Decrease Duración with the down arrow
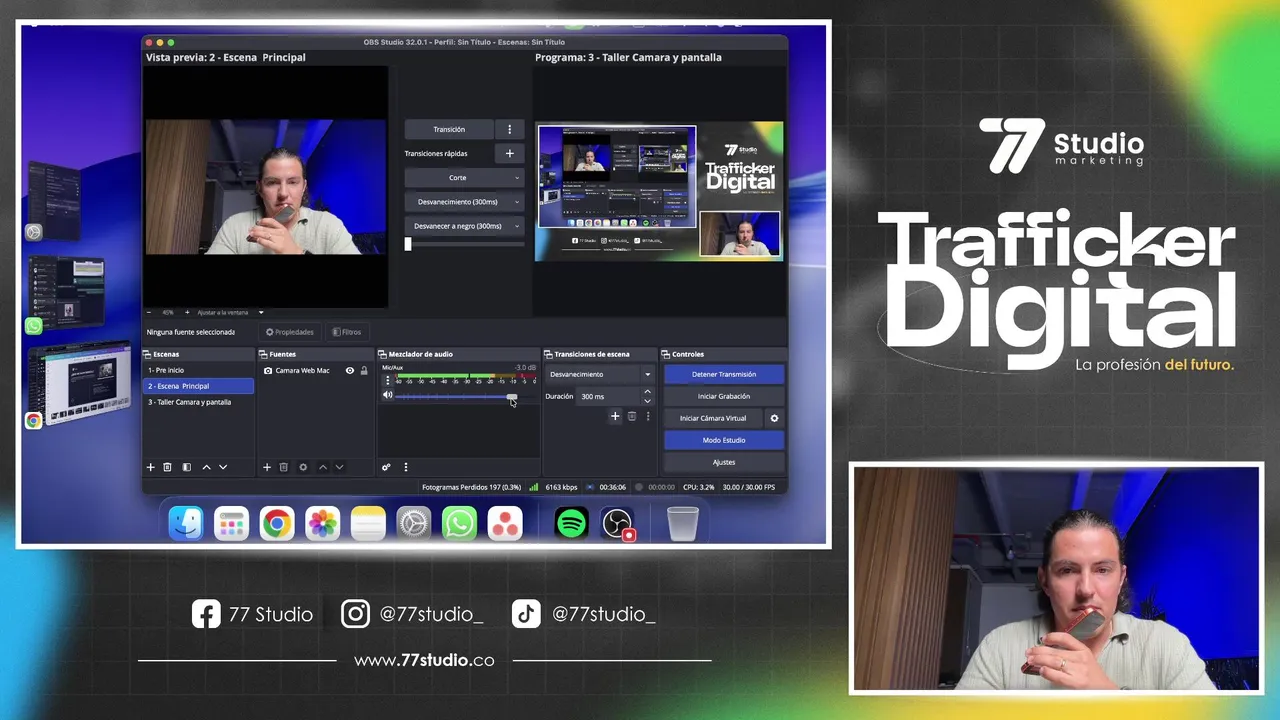The width and height of the screenshot is (1280, 720). coord(647,401)
